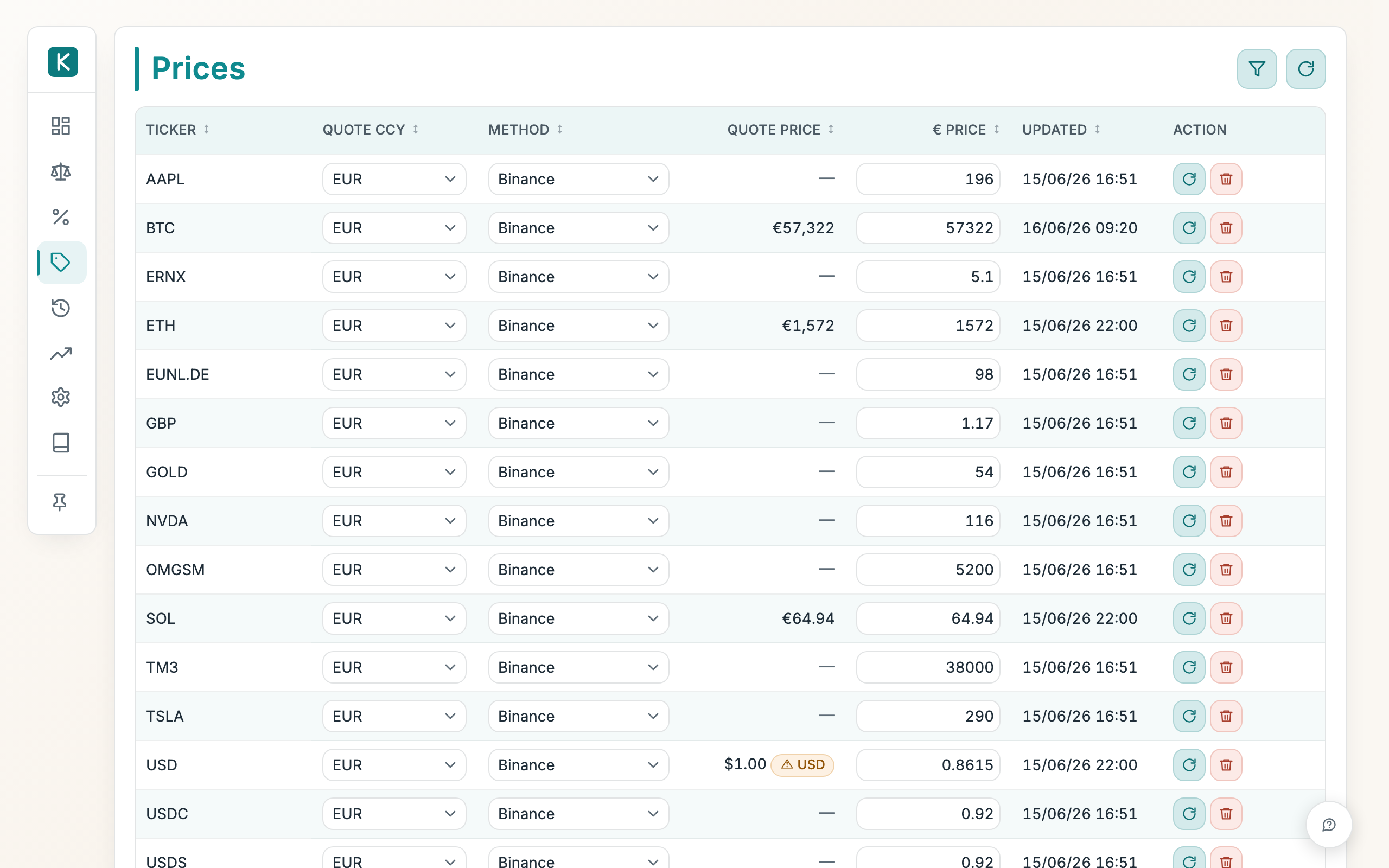
Task: Refresh the AAPL price
Action: pos(1189,179)
